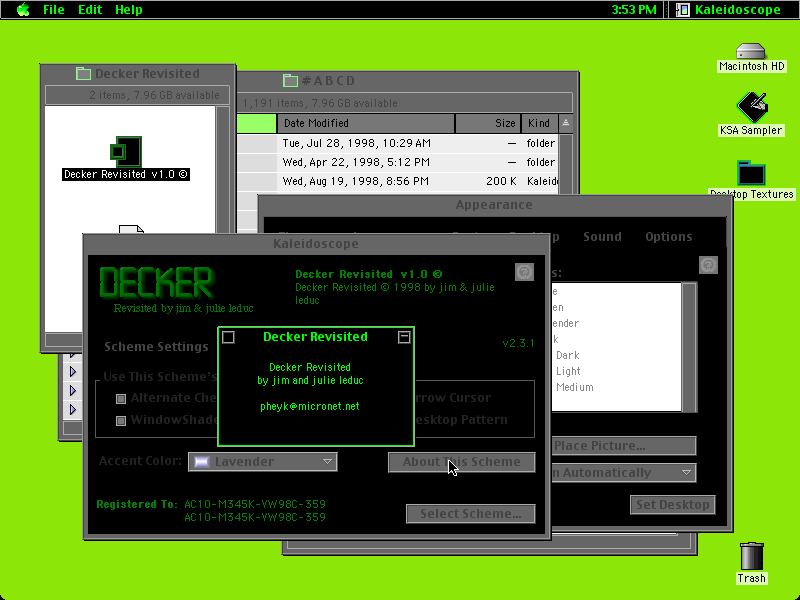Expand the bottom disclosure triangle in the list window
The image size is (800, 600).
click(x=72, y=409)
